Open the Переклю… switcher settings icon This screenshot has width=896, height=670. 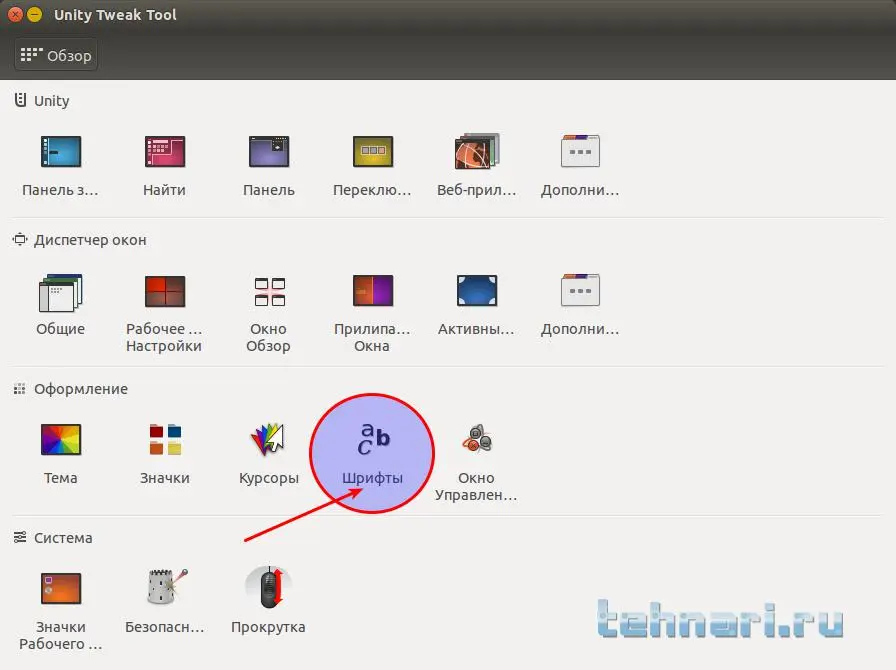pyautogui.click(x=373, y=151)
